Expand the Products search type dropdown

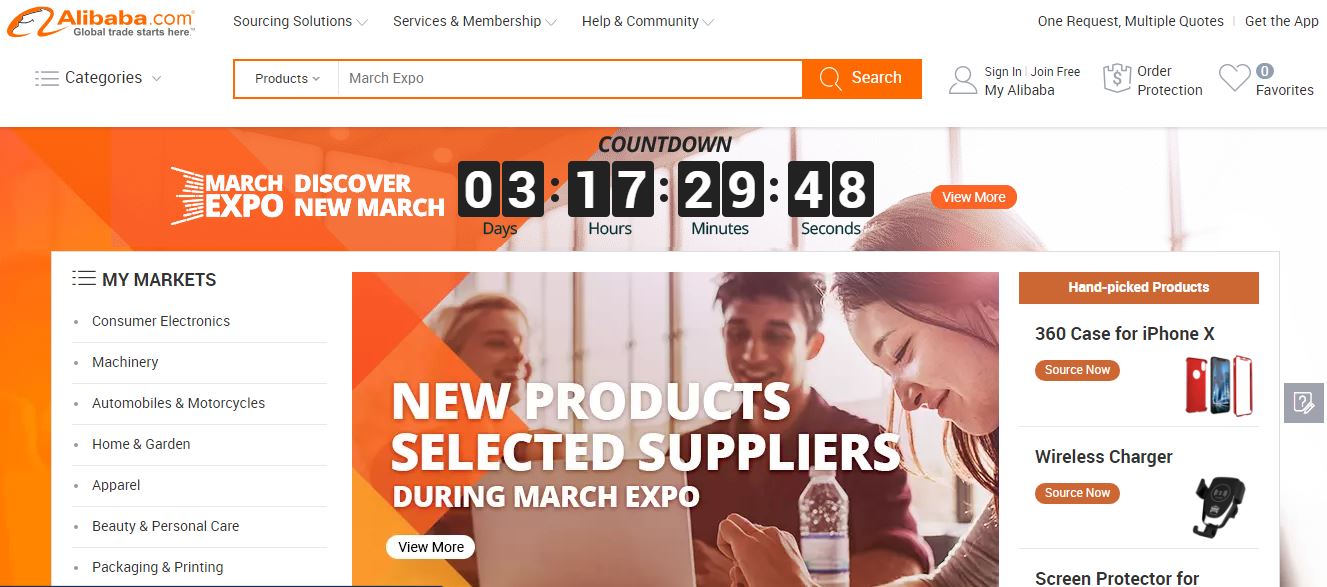click(287, 78)
